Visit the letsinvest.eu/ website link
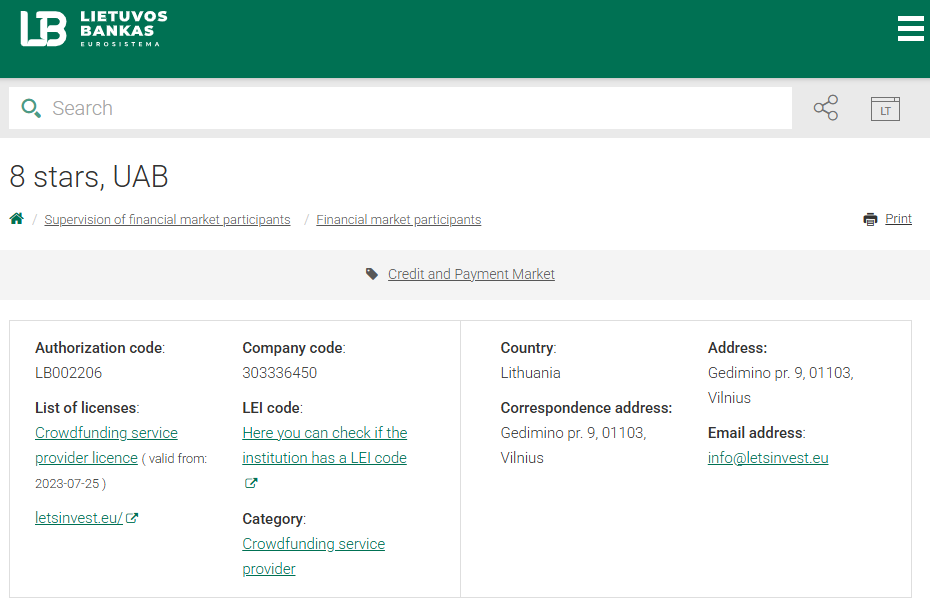Viewport: 930px width, 601px height. pyautogui.click(x=78, y=518)
